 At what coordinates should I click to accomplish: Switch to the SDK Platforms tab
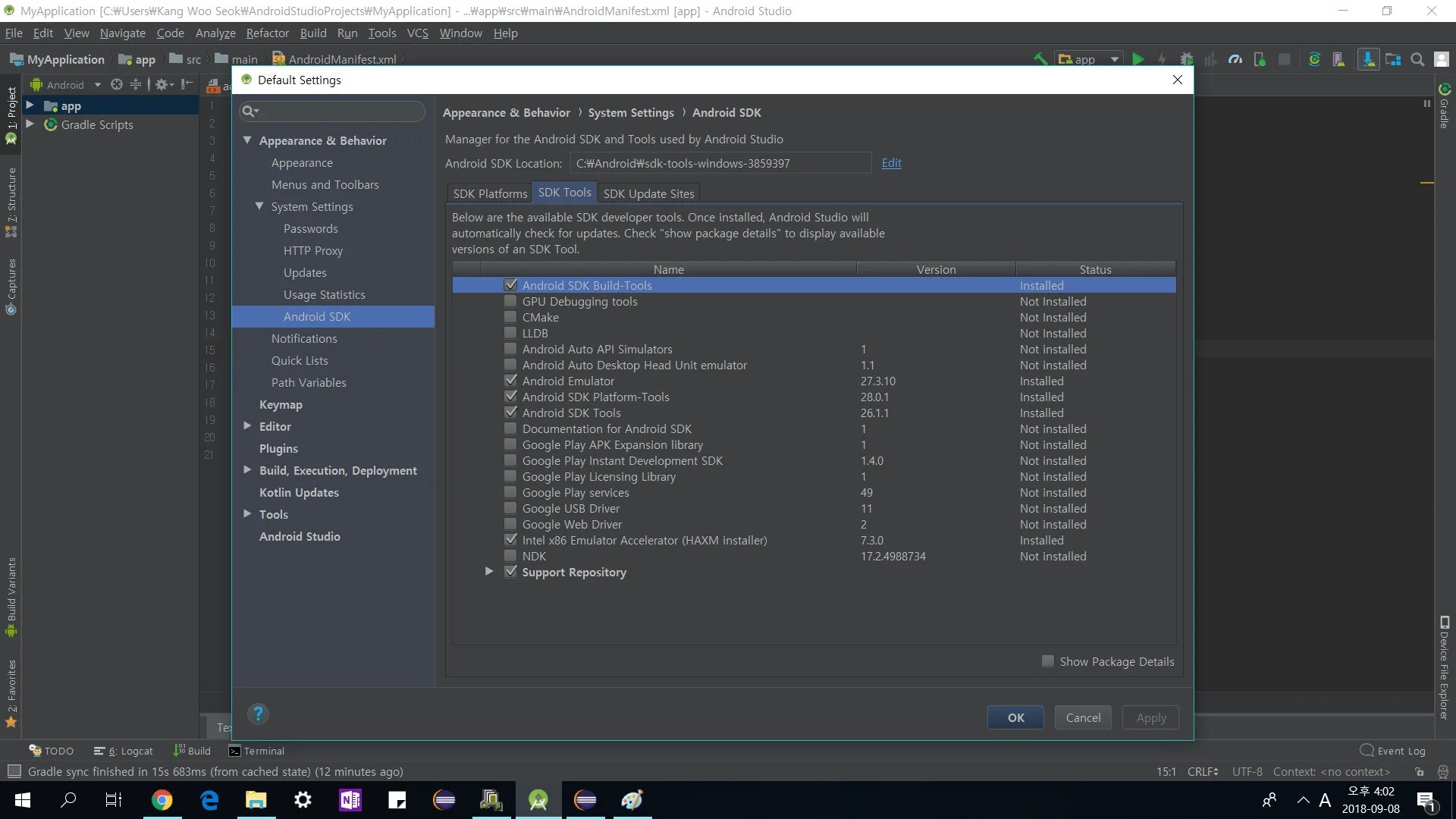(490, 193)
